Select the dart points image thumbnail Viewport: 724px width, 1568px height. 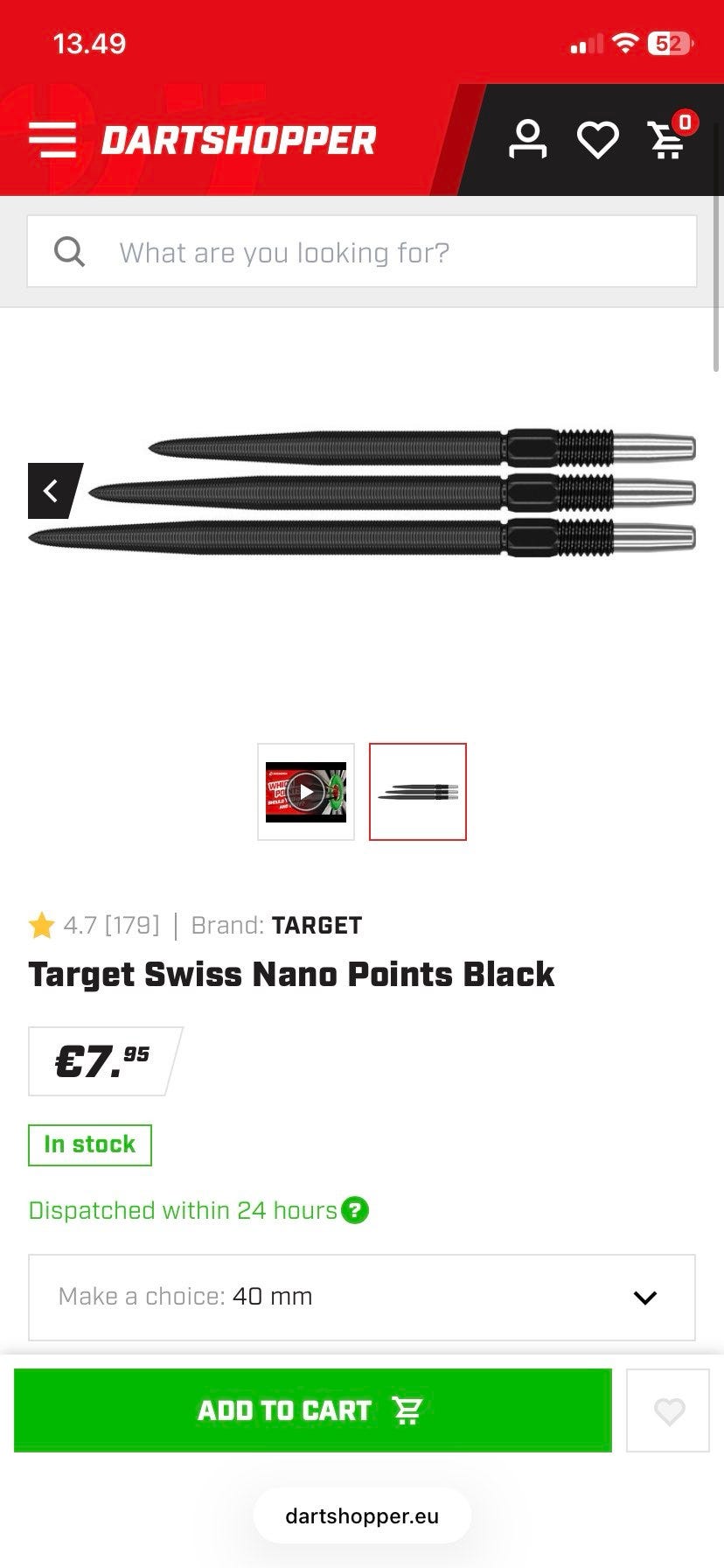coord(418,792)
